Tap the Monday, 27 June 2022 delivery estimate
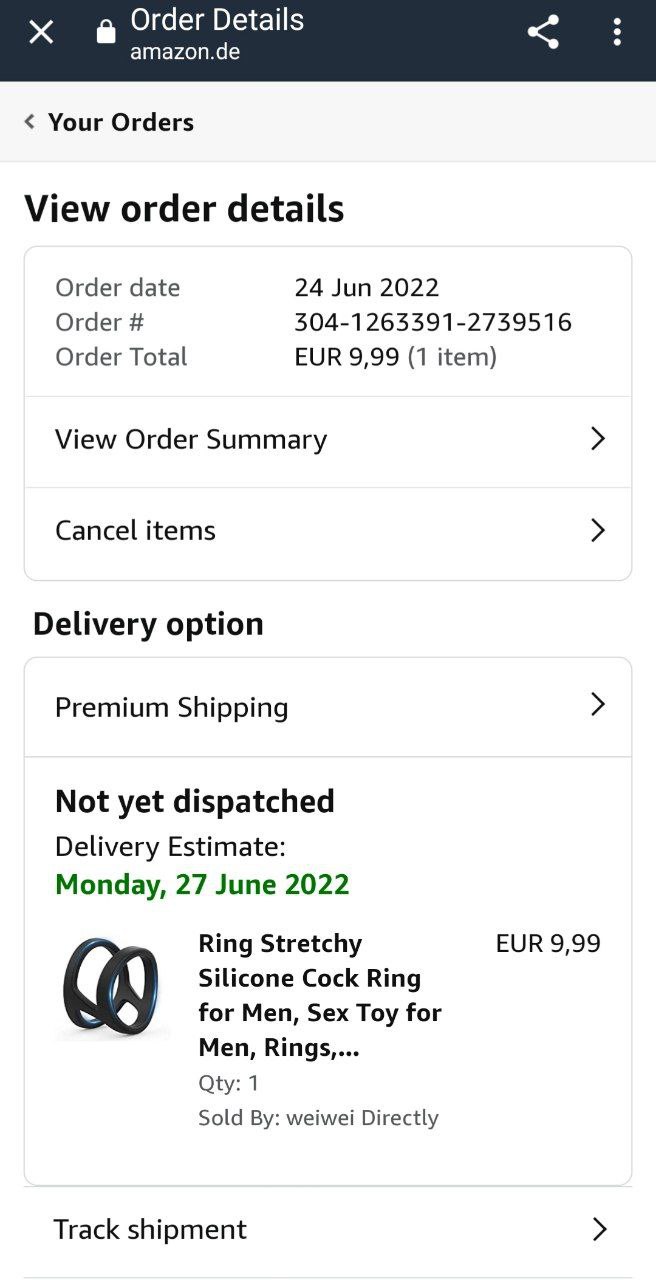Viewport: 656px width, 1280px height. [202, 885]
